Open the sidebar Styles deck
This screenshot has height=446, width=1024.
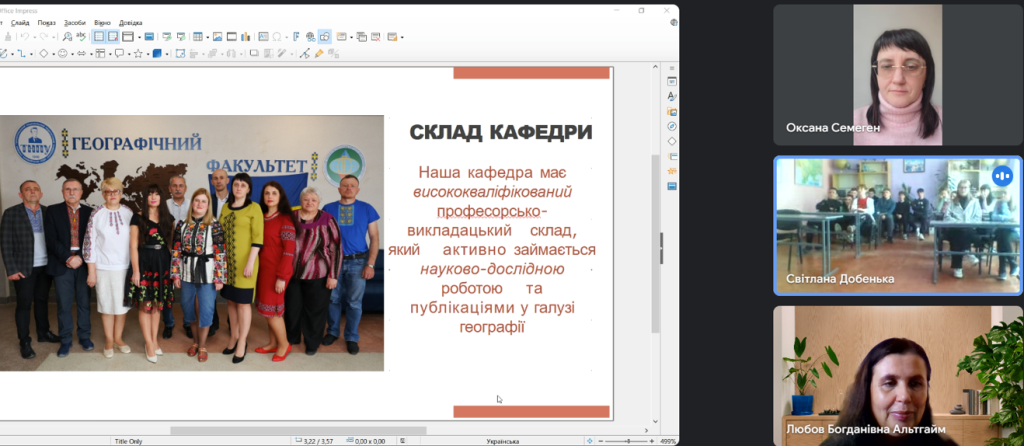click(x=672, y=96)
